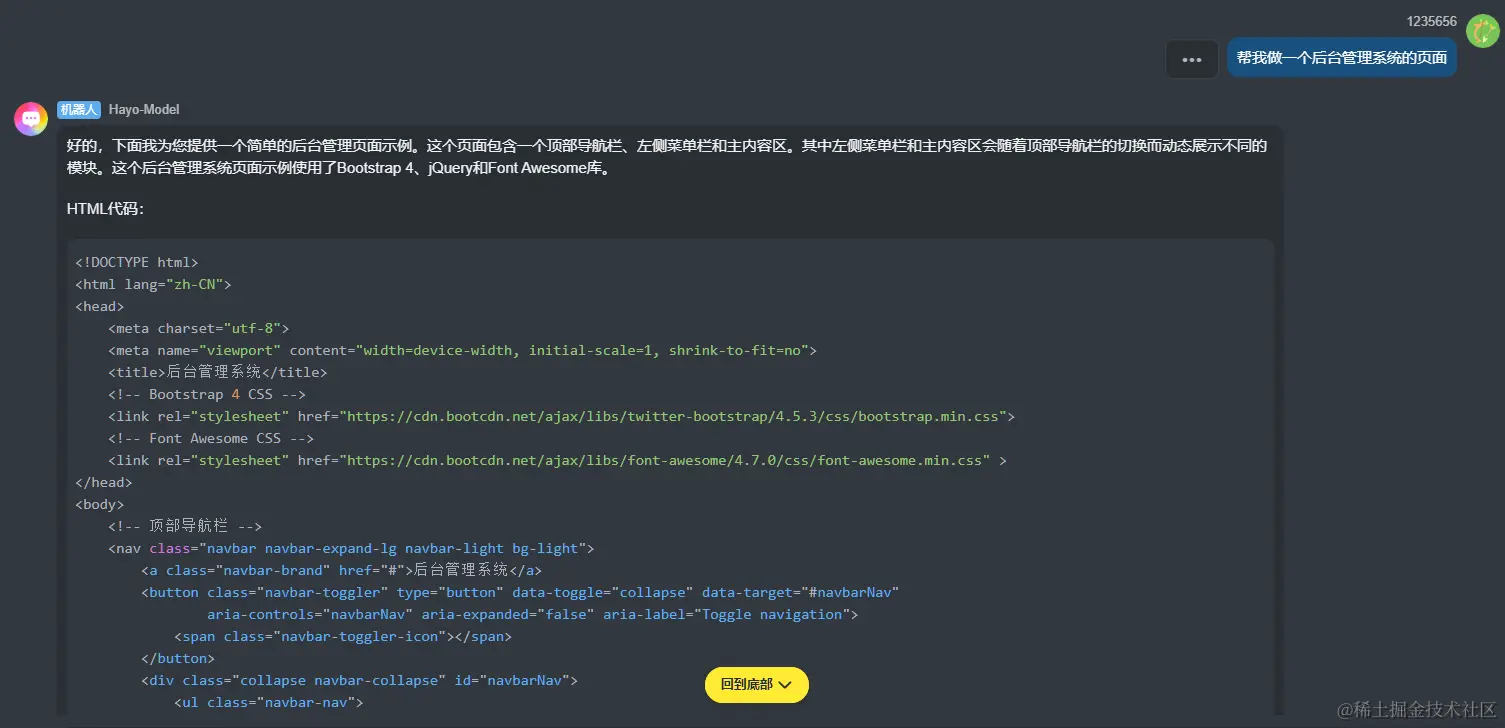1505x728 pixels.
Task: Click the 机器人 badge label
Action: [x=79, y=110]
